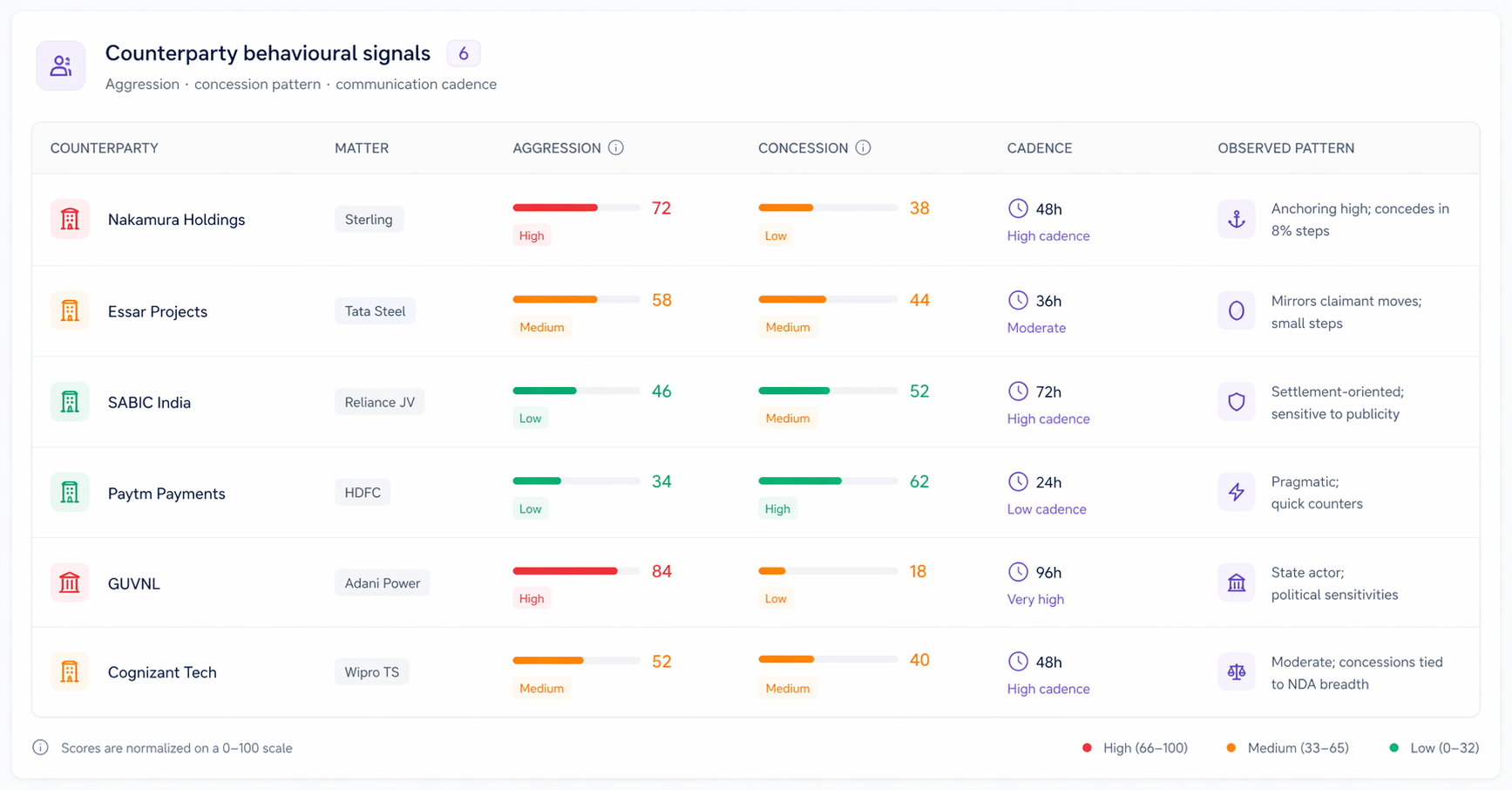Click Paytm Payments' concession bar showing 62

[828, 481]
